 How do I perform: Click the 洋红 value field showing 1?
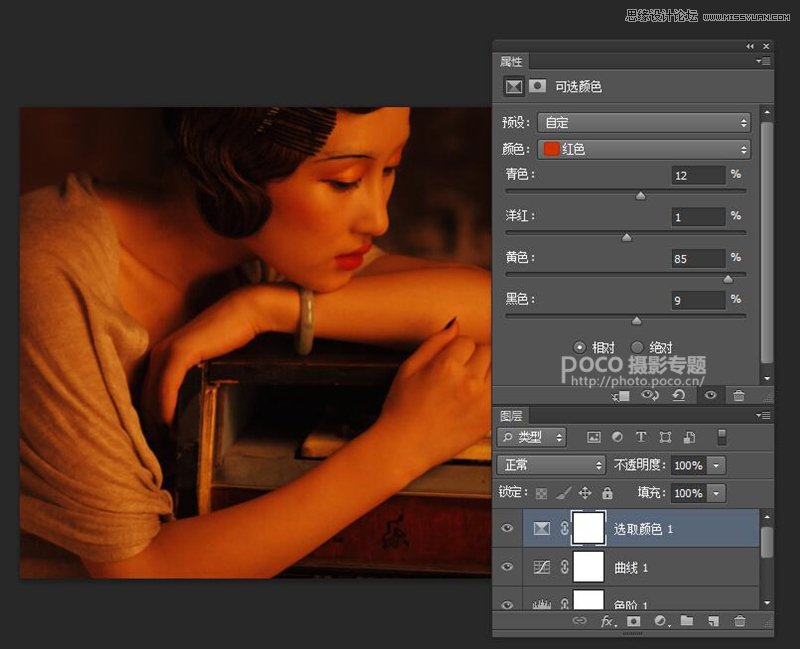pyautogui.click(x=698, y=217)
